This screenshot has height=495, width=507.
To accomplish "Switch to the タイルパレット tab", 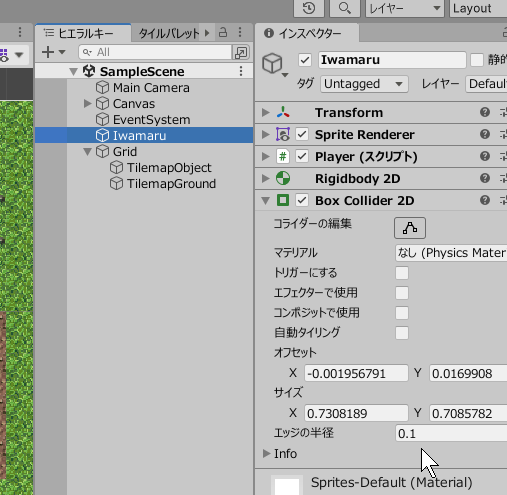I will point(168,33).
